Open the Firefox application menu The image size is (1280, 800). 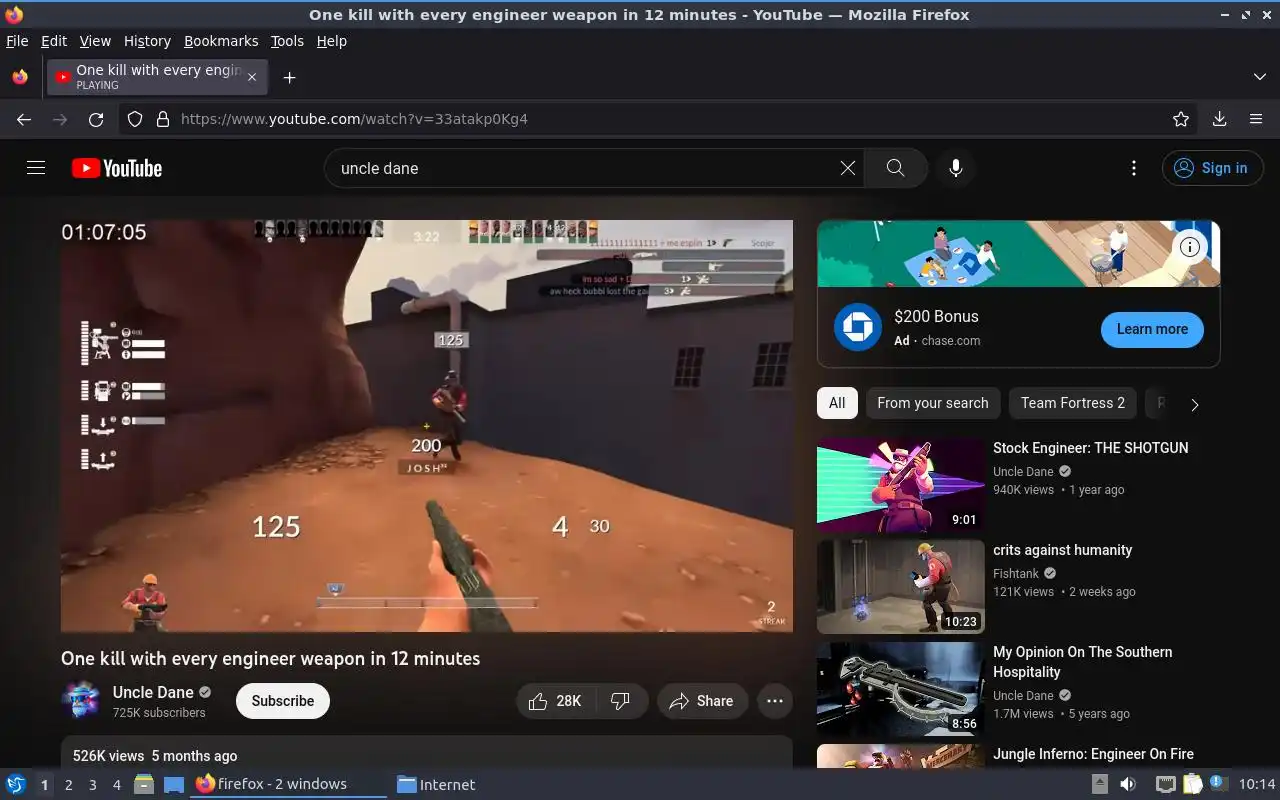coord(1256,119)
